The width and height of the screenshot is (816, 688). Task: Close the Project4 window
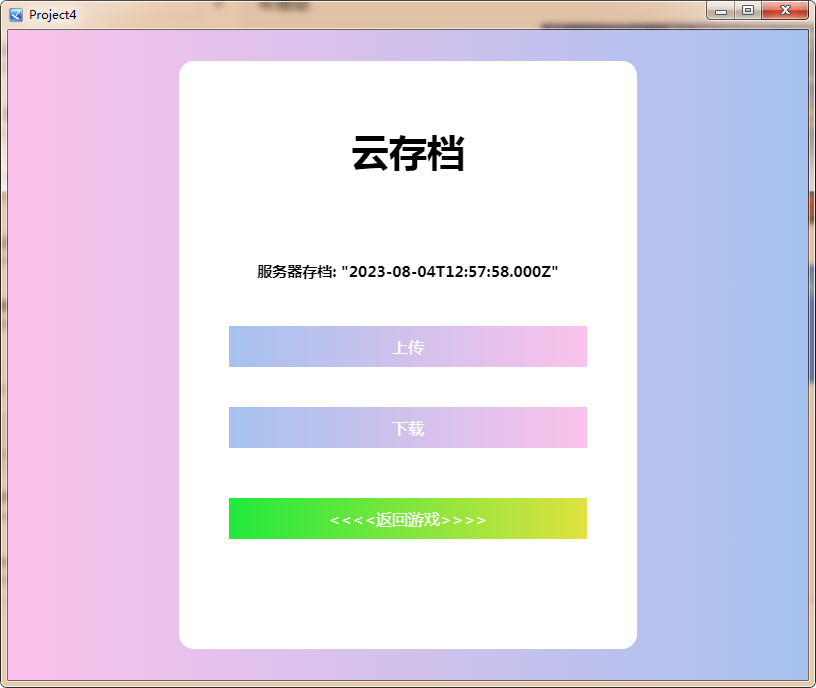785,10
